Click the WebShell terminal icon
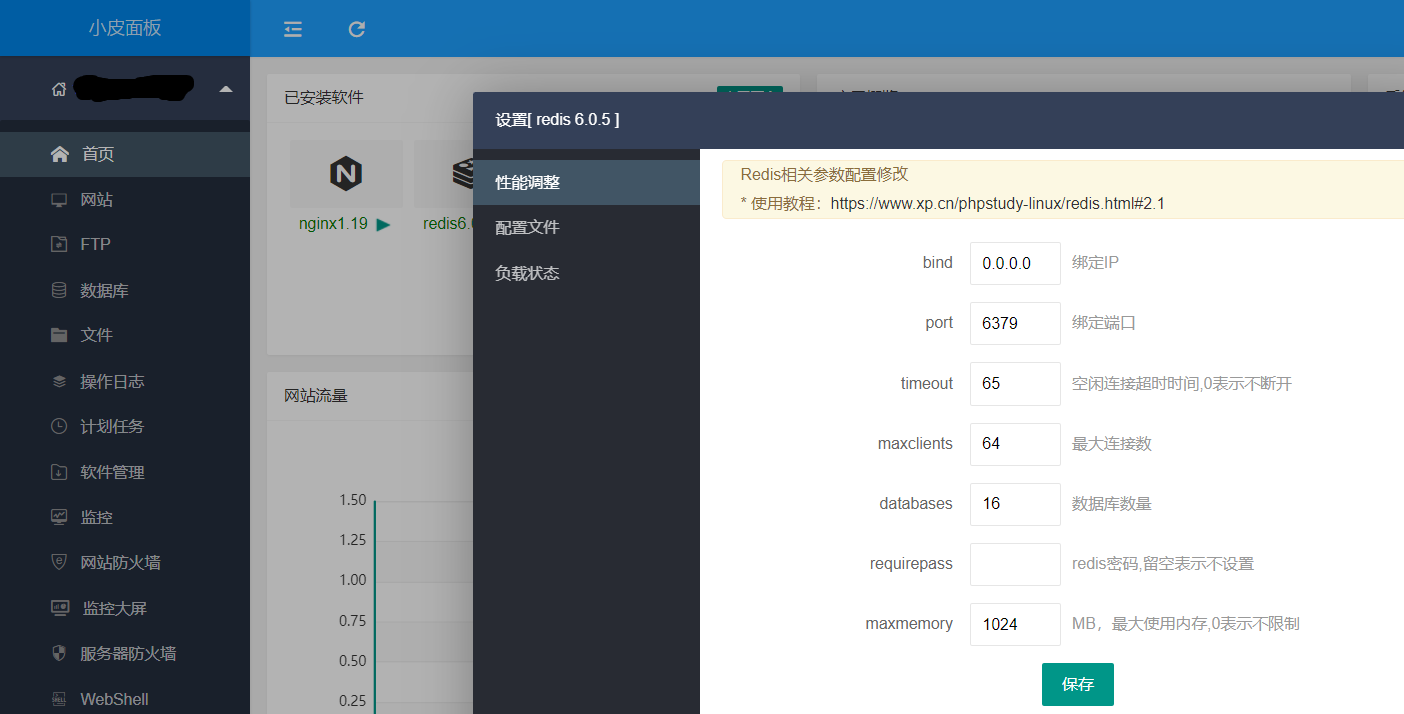 pyautogui.click(x=59, y=699)
